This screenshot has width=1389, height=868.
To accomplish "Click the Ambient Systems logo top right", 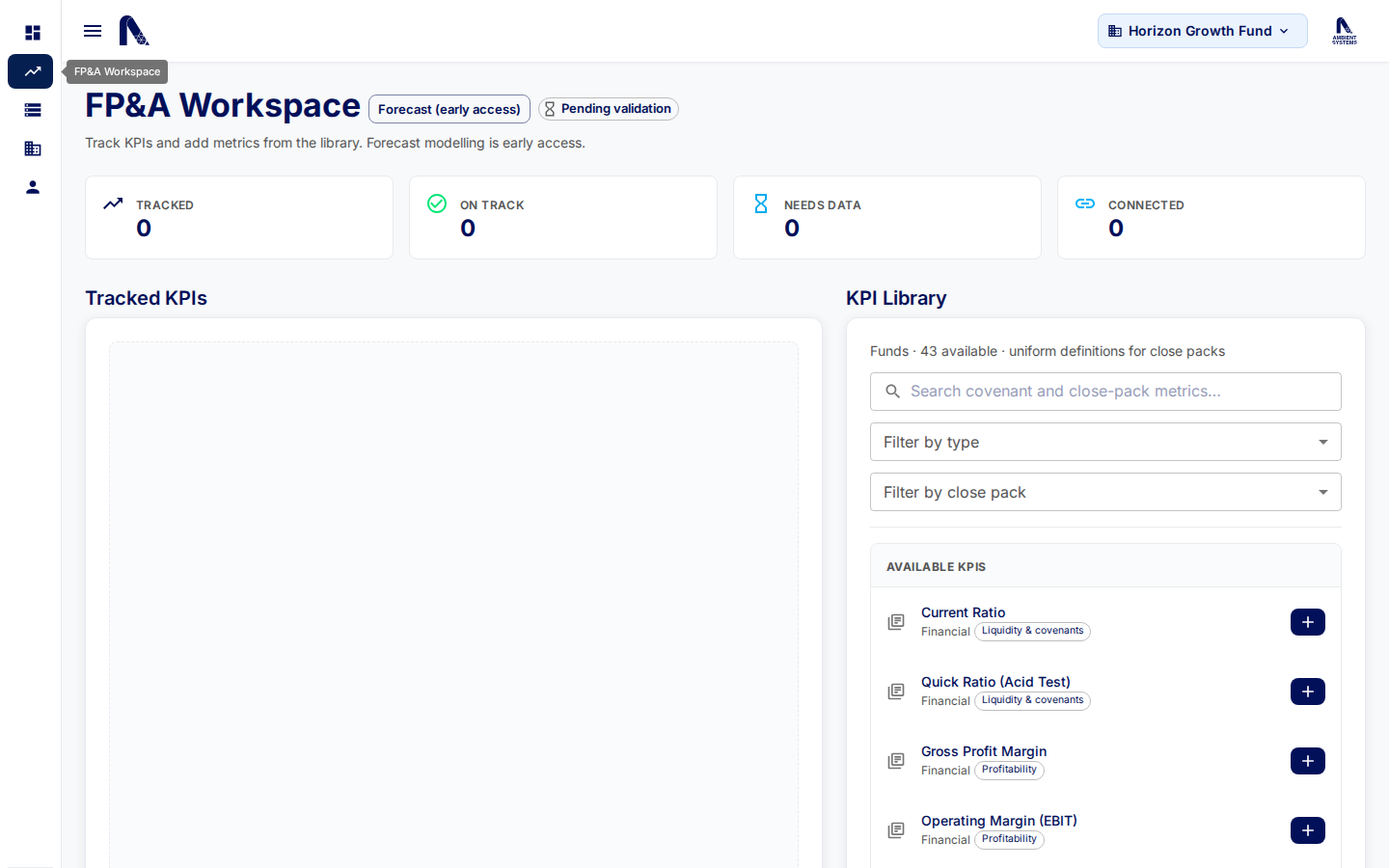I will pos(1345,31).
